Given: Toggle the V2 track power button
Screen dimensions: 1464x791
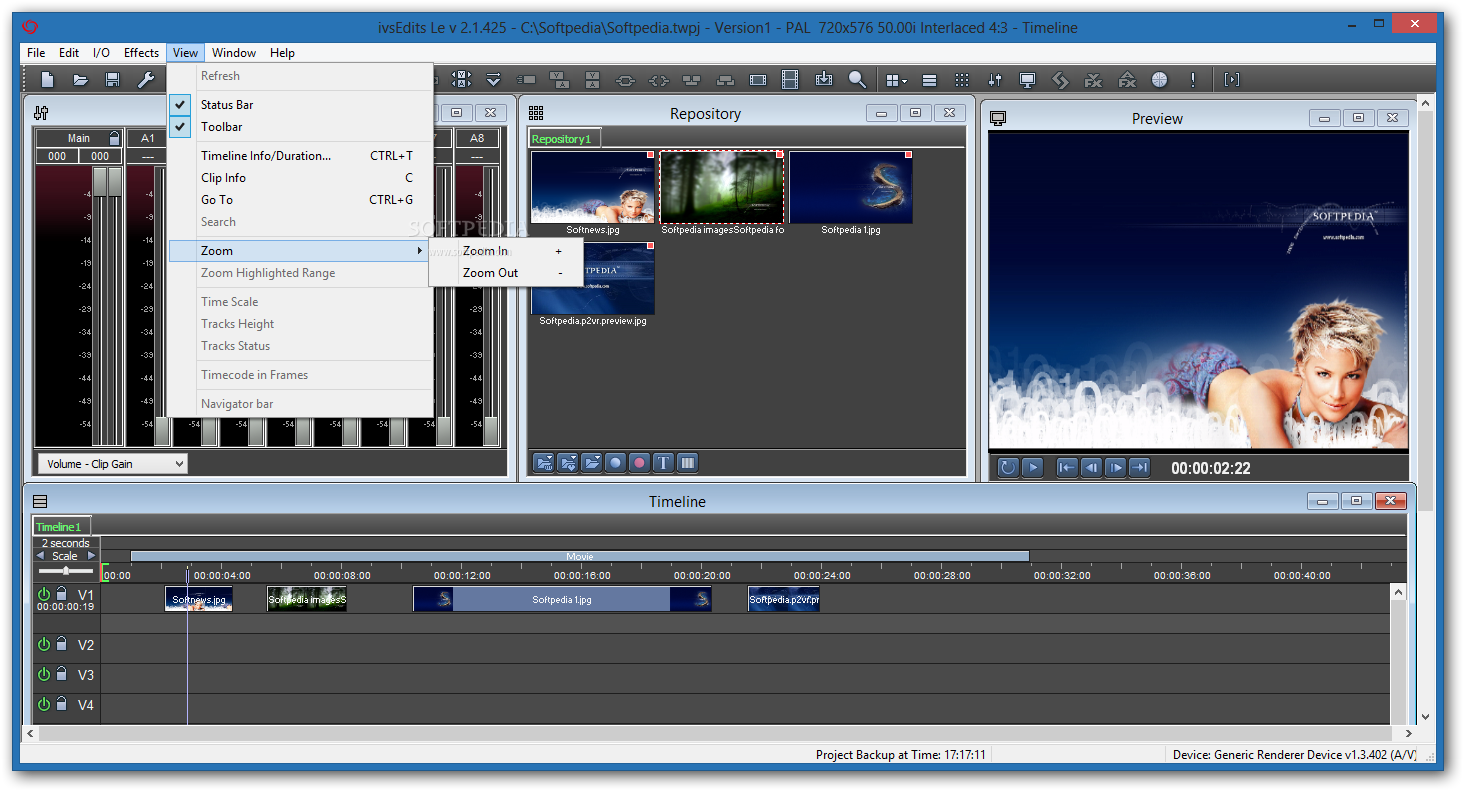Looking at the screenshot, I should 44,645.
